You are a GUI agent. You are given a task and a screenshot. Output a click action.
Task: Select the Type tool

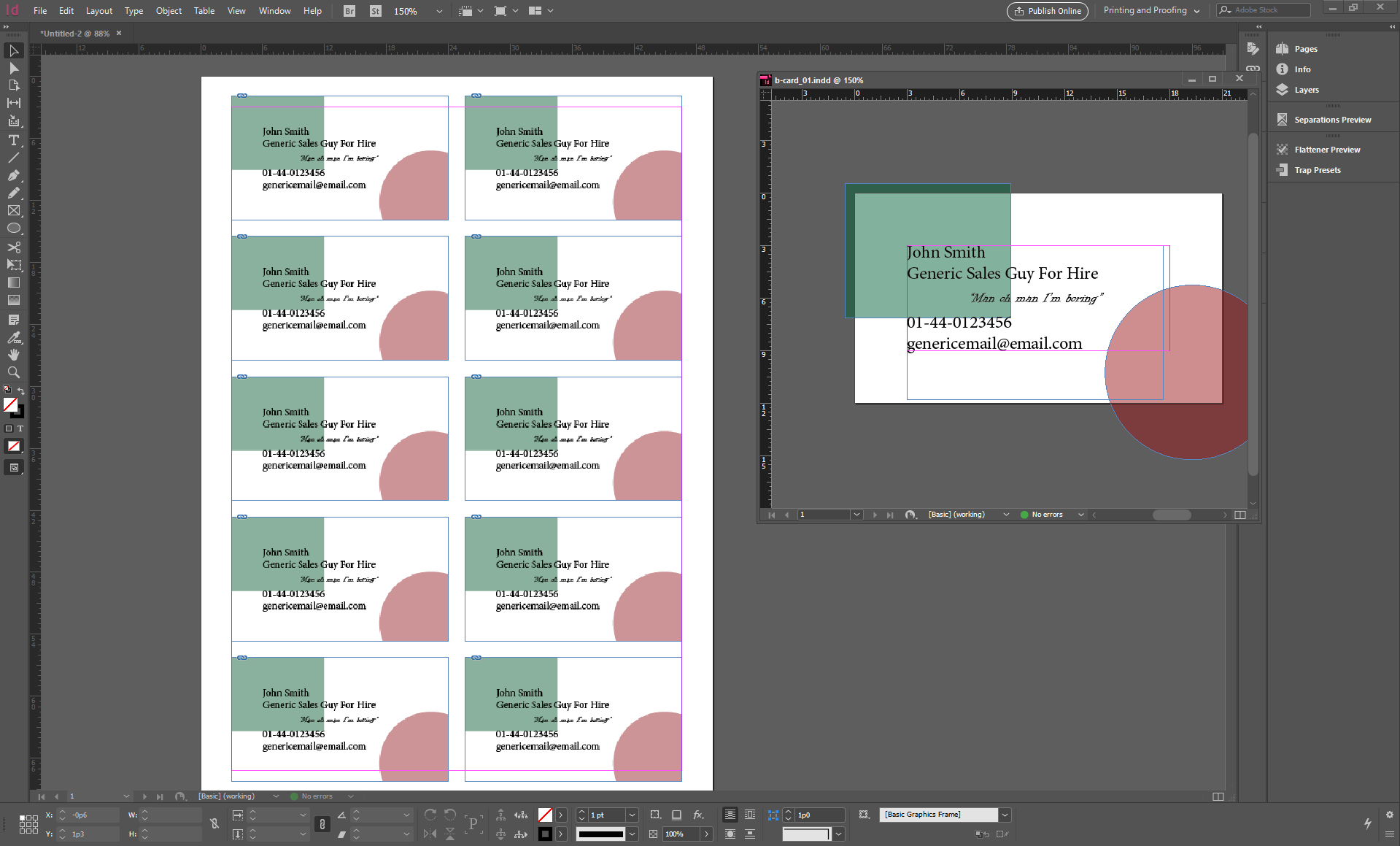[13, 141]
